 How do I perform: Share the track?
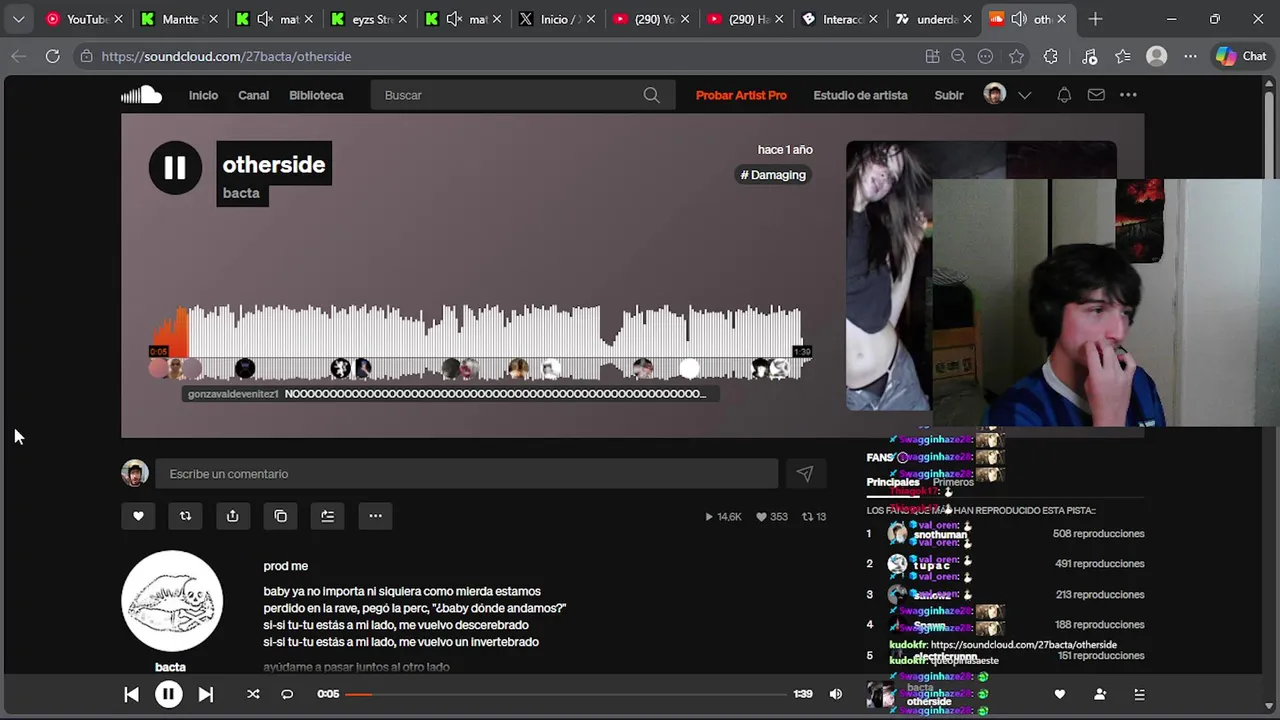click(x=233, y=516)
